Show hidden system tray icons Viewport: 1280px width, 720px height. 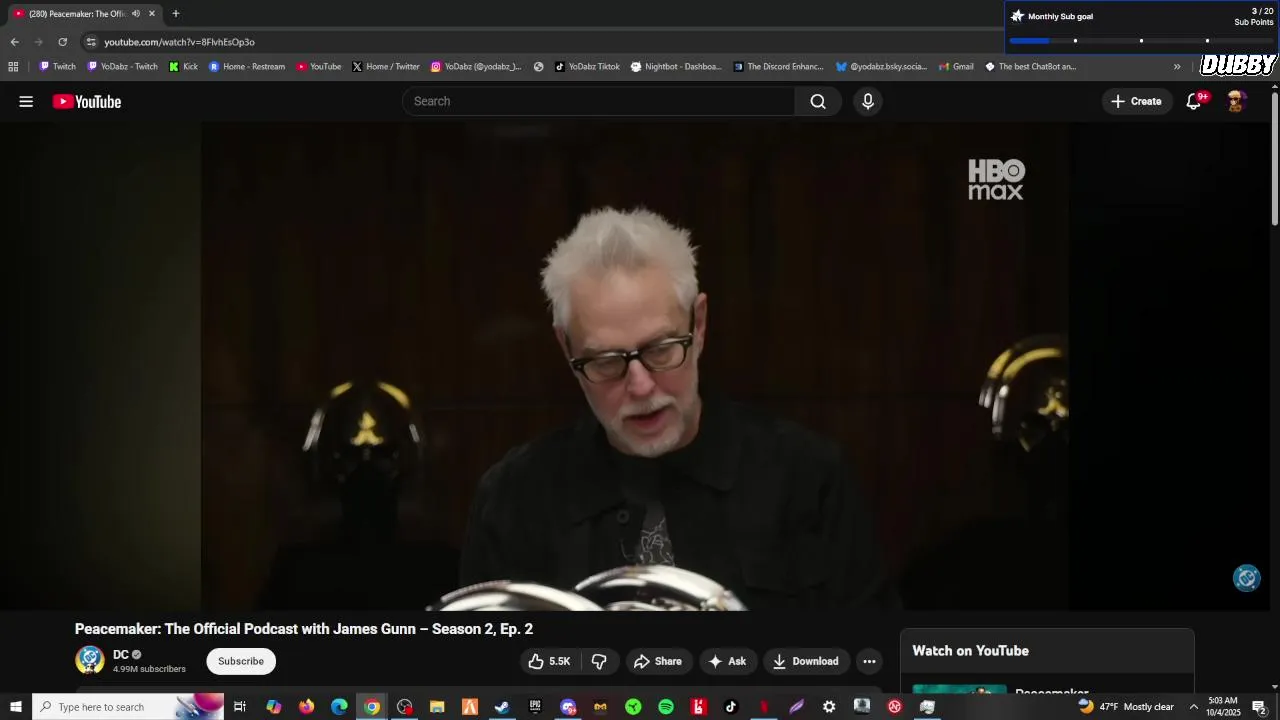click(1193, 707)
